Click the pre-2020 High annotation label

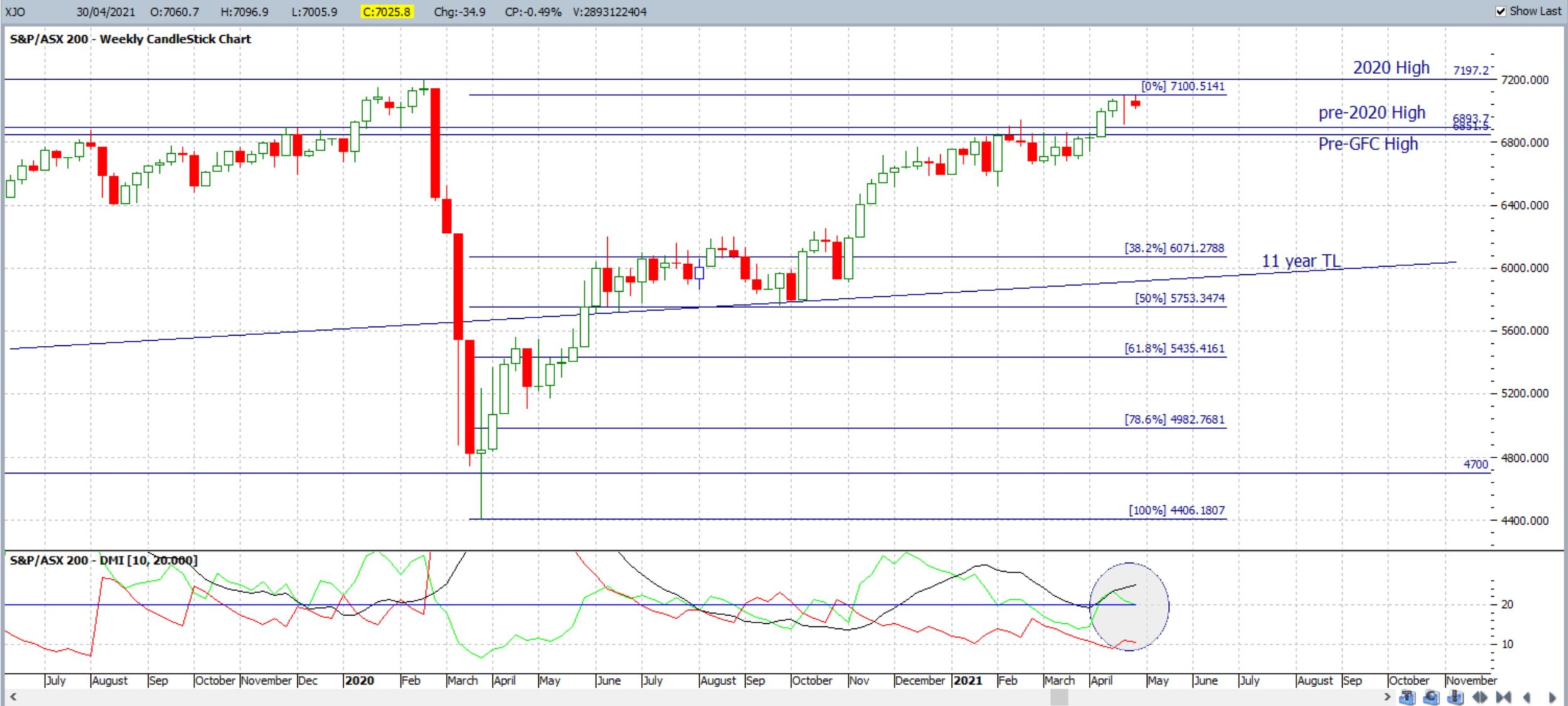click(x=1372, y=112)
